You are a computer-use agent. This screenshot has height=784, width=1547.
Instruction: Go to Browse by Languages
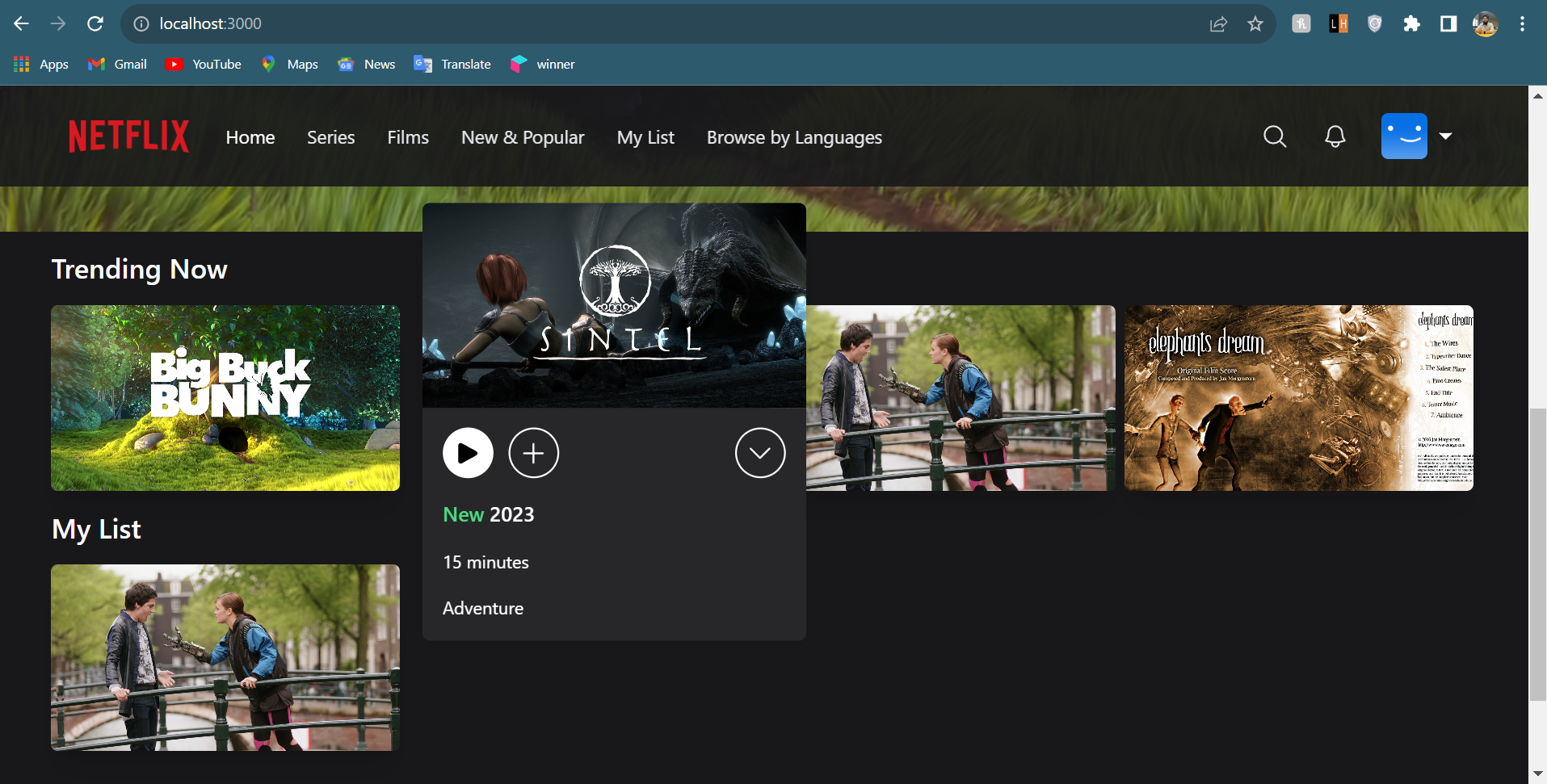(793, 136)
